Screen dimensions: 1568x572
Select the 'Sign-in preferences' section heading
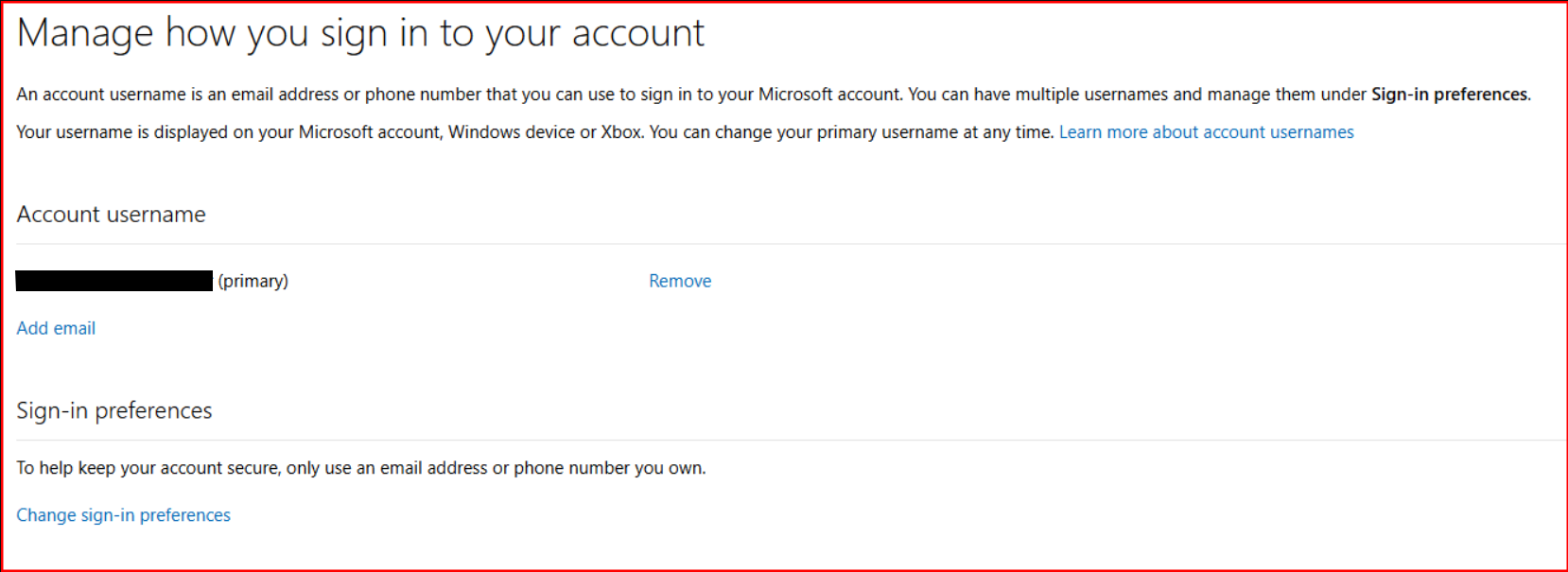coord(114,410)
